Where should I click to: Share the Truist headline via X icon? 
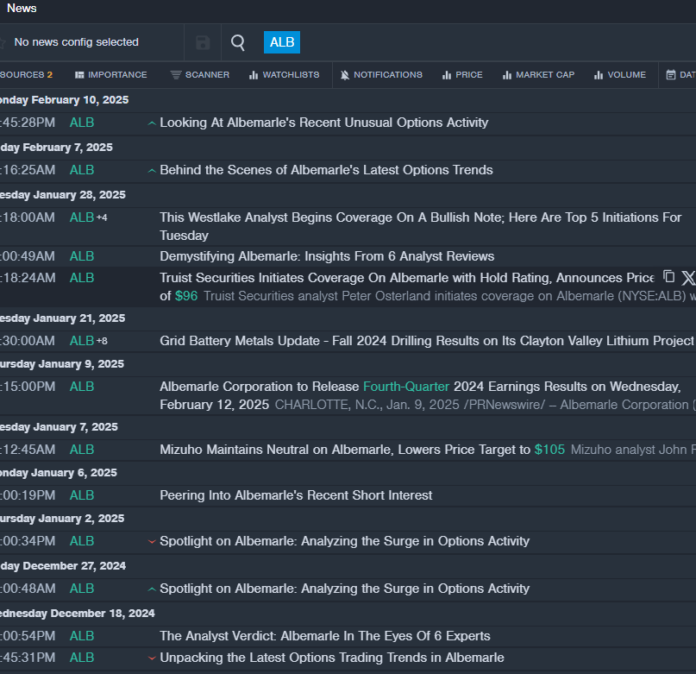tap(688, 277)
